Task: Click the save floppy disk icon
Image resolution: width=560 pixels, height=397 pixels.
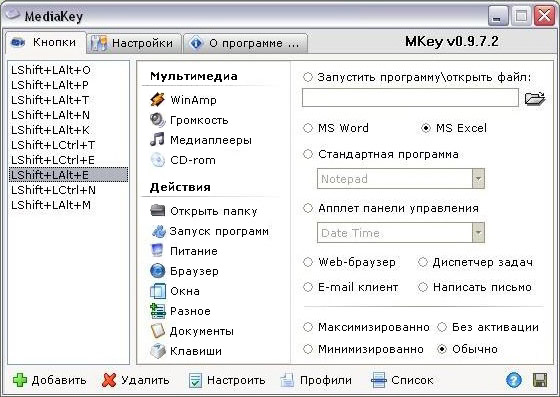Action: (x=540, y=380)
